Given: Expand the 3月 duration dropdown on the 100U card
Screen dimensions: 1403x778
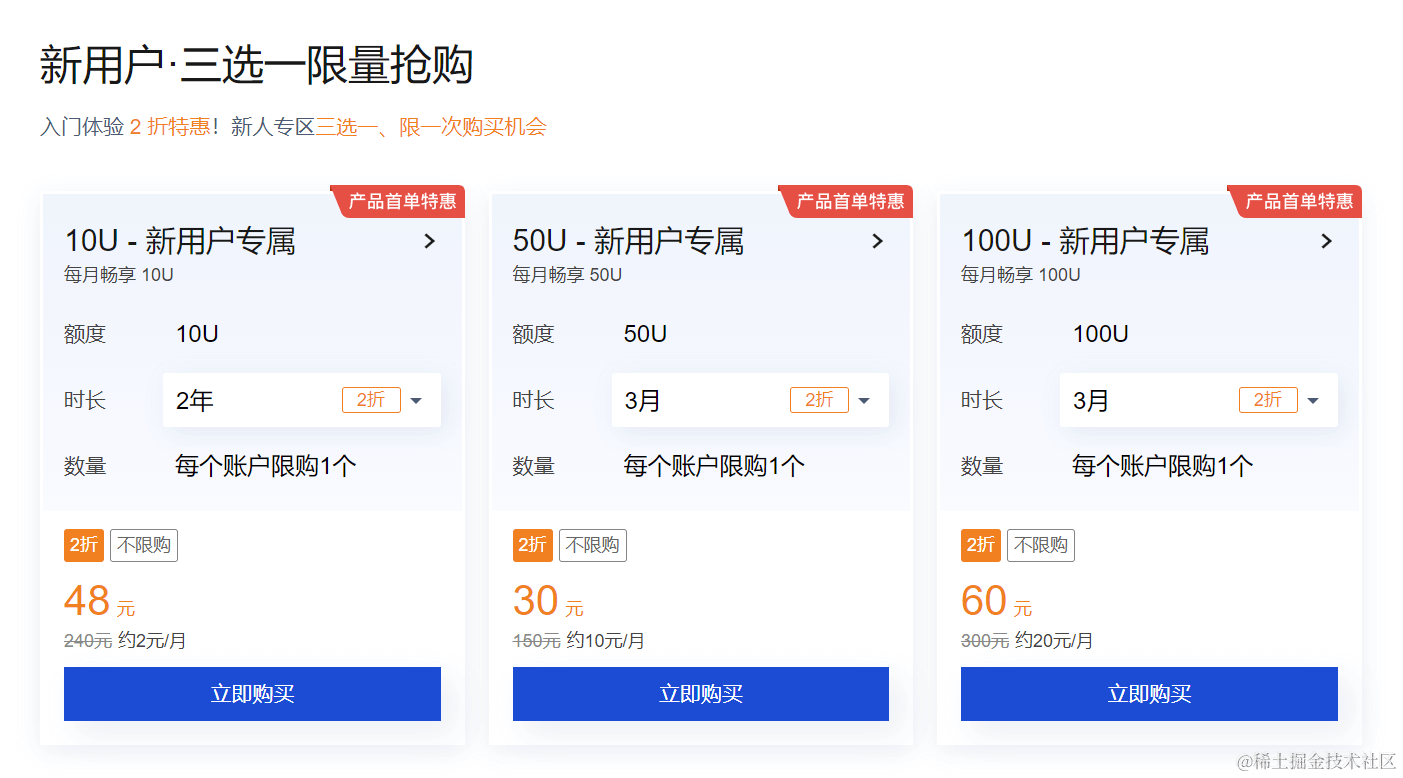Looking at the screenshot, I should 1312,399.
